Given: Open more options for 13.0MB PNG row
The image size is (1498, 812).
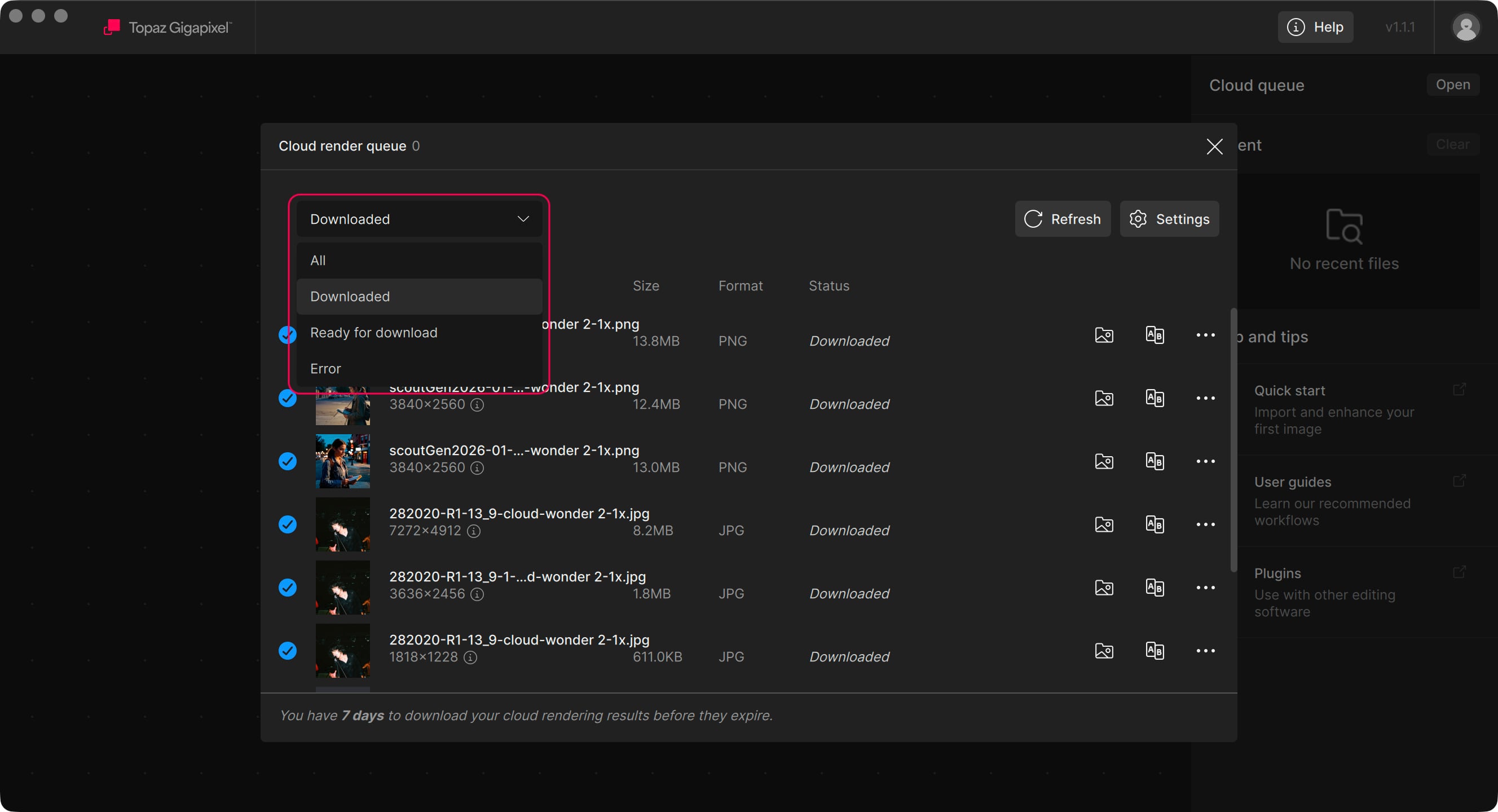Looking at the screenshot, I should [x=1205, y=461].
